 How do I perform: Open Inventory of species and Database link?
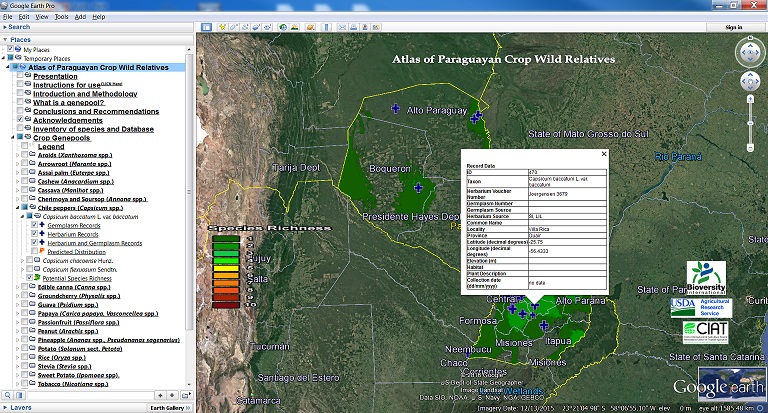point(94,129)
